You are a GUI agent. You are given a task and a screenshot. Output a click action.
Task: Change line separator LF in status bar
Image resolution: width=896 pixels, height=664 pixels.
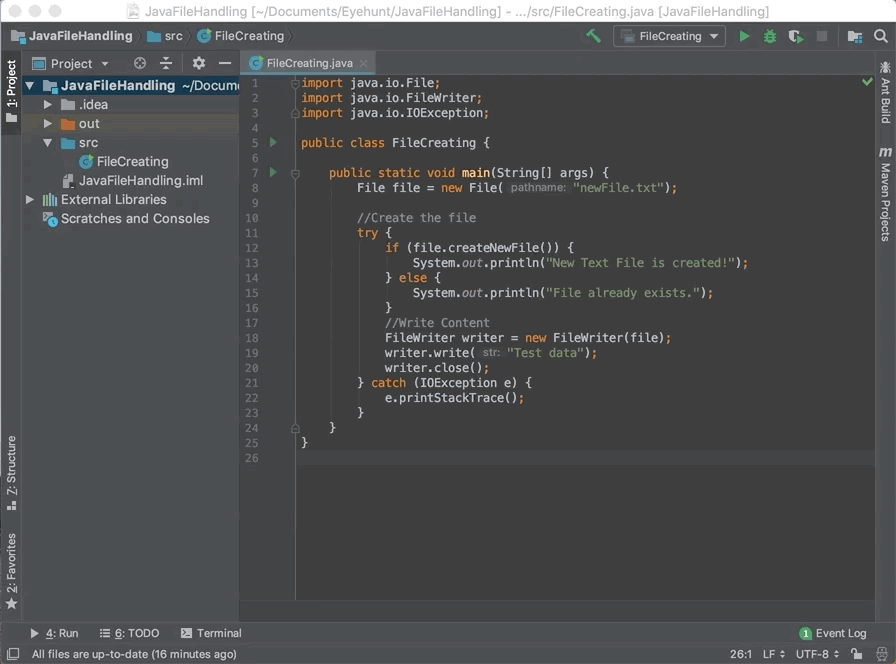point(774,654)
